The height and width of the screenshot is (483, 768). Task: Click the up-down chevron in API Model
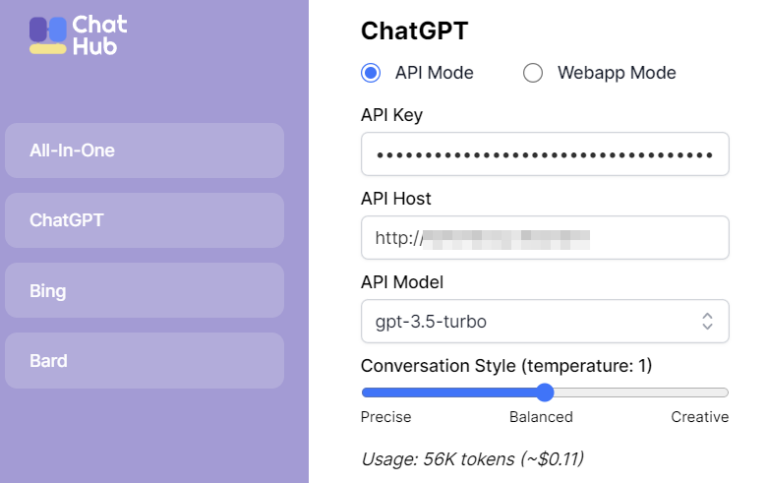pyautogui.click(x=707, y=322)
